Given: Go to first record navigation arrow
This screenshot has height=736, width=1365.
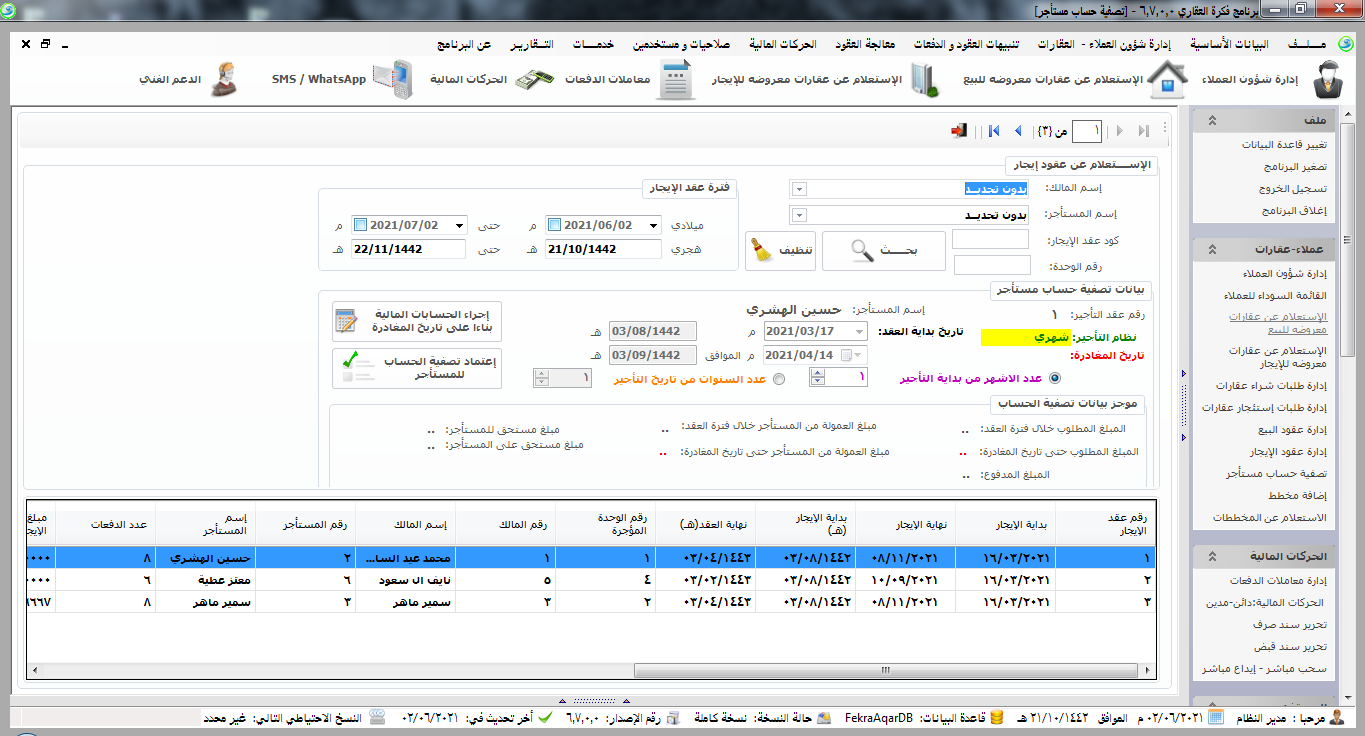Looking at the screenshot, I should pos(994,131).
